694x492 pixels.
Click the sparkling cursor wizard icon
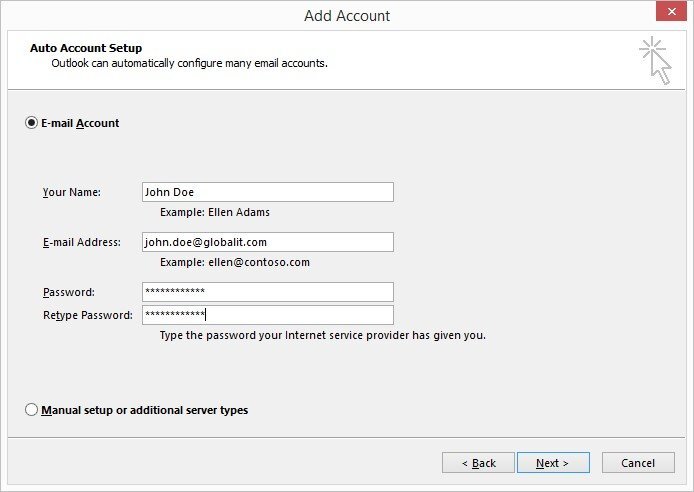655,60
